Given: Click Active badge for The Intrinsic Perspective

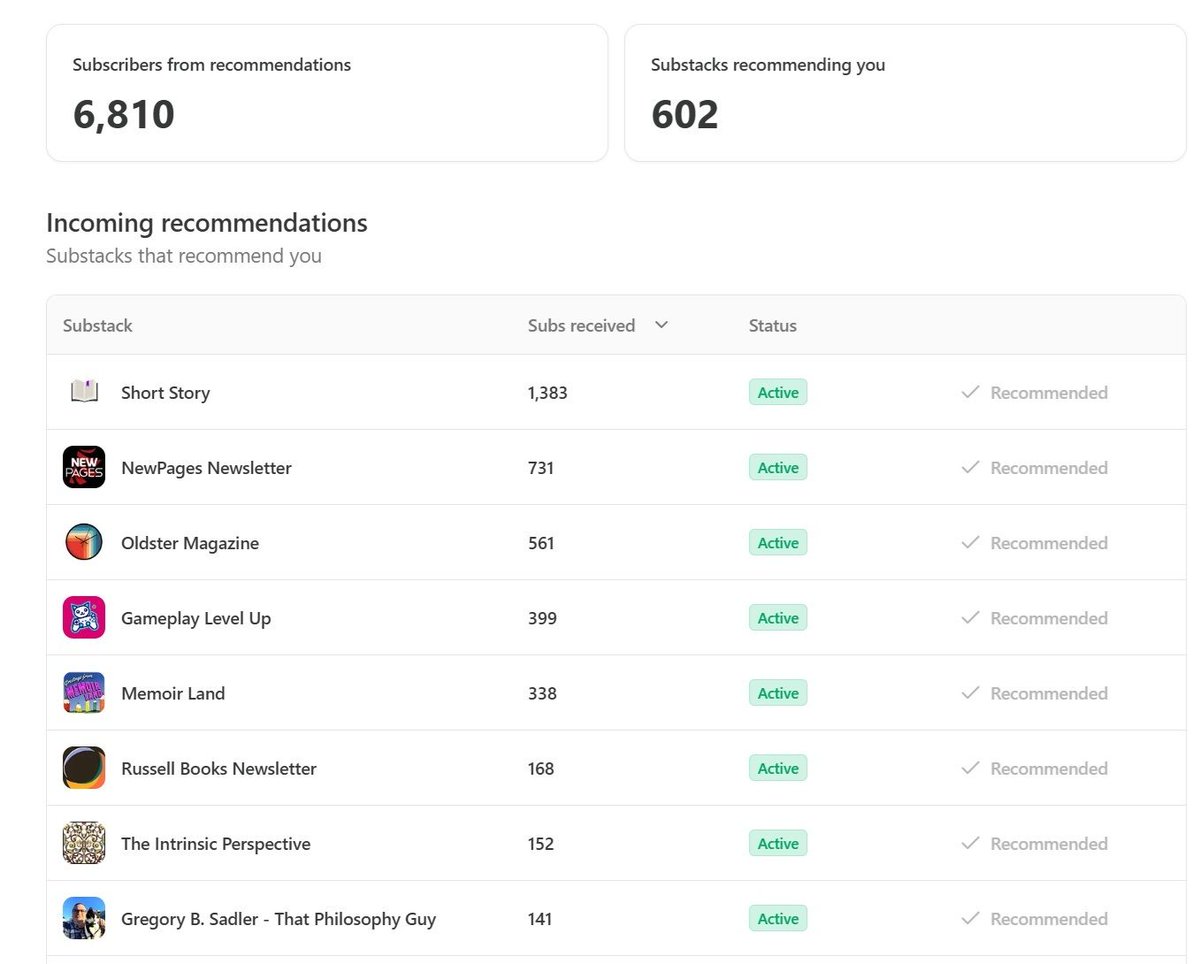Looking at the screenshot, I should point(778,843).
